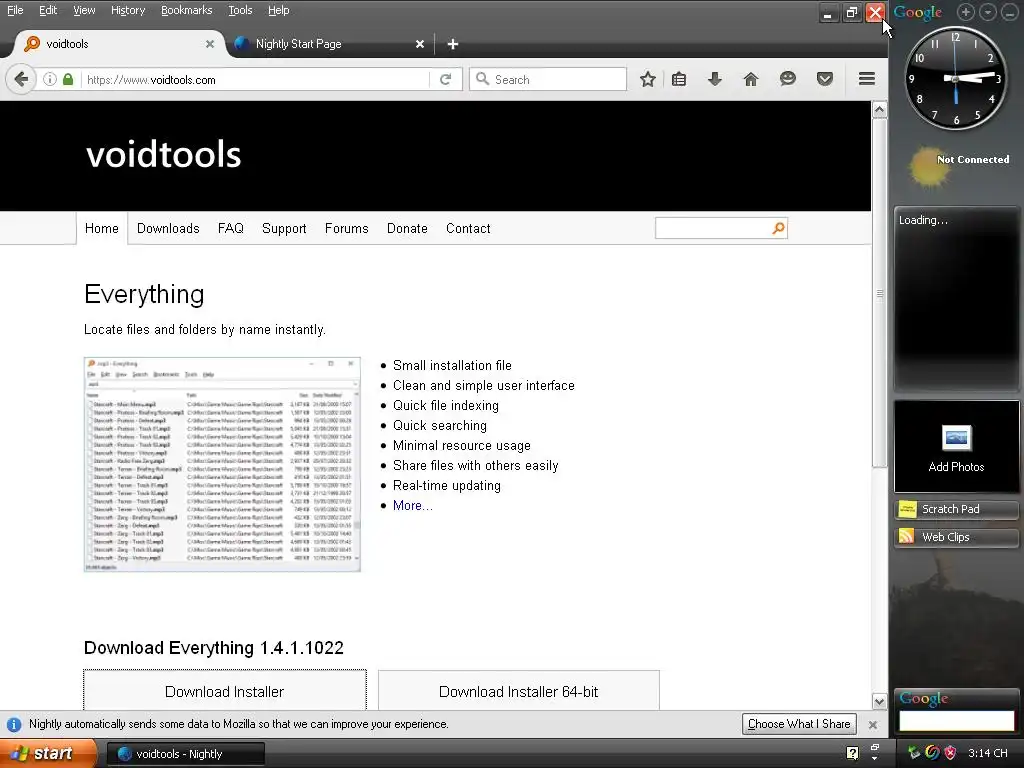
Task: Open the Donate link
Action: click(x=407, y=229)
